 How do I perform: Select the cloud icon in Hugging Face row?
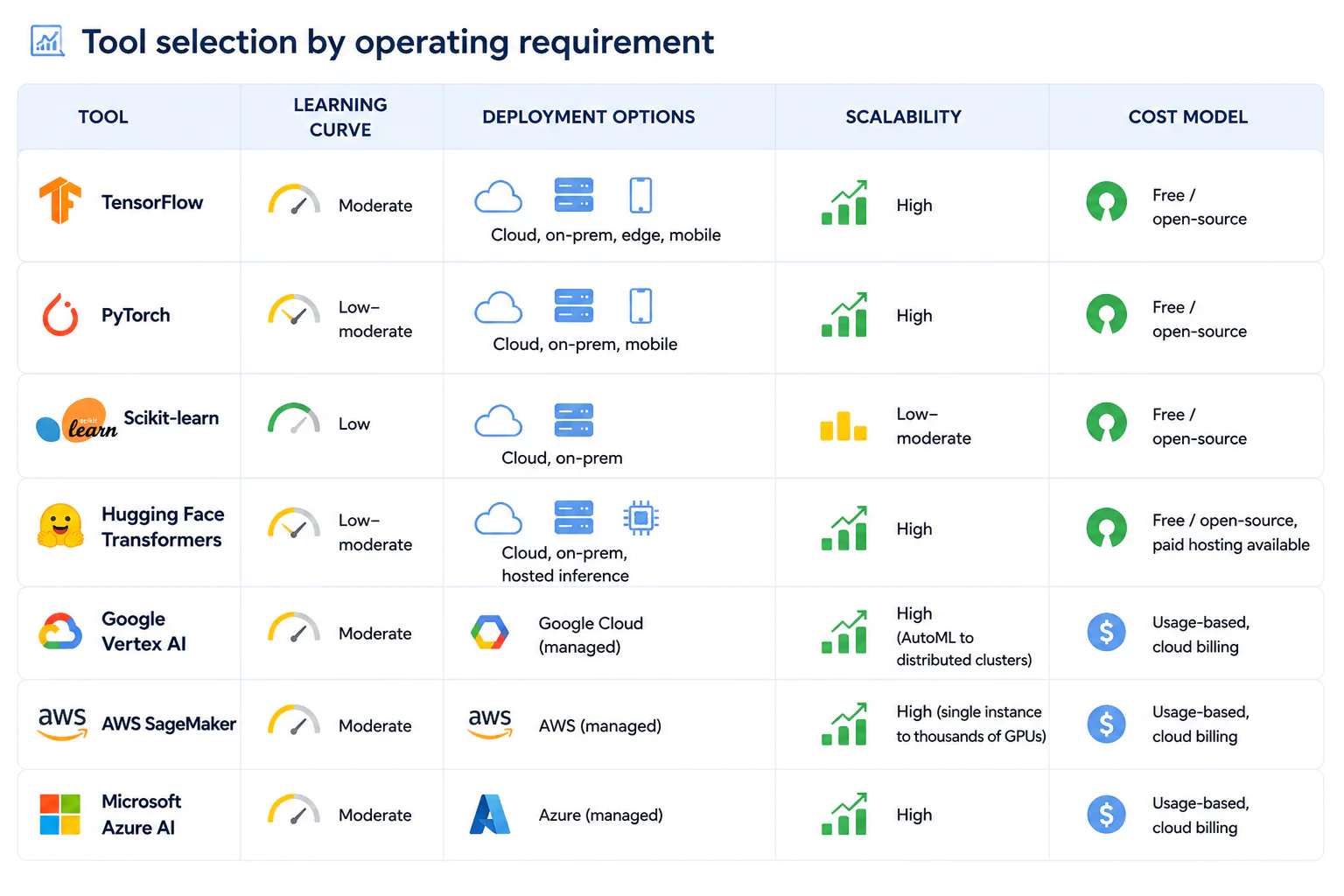point(499,518)
